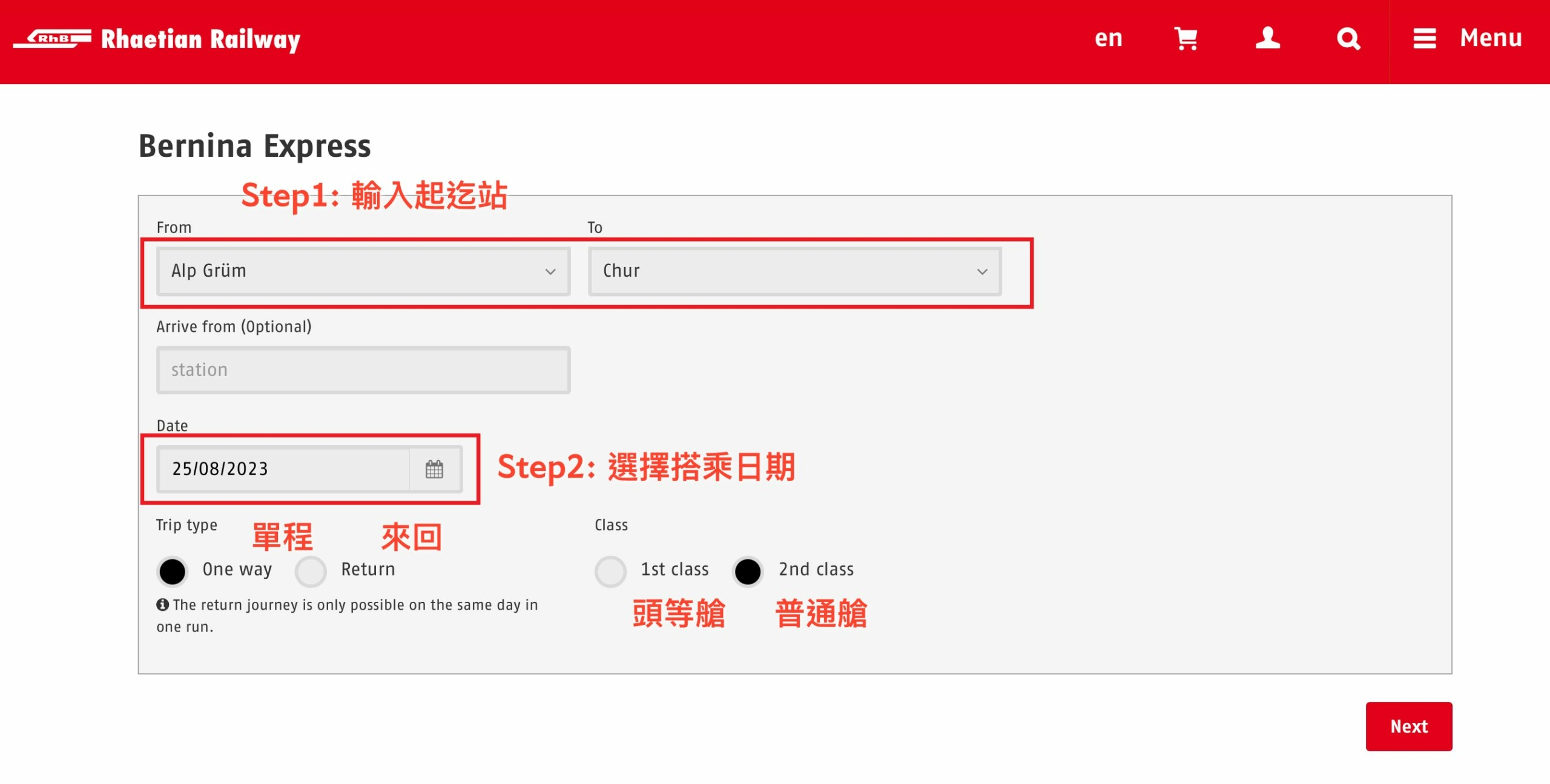Select One way radio button

[x=171, y=569]
